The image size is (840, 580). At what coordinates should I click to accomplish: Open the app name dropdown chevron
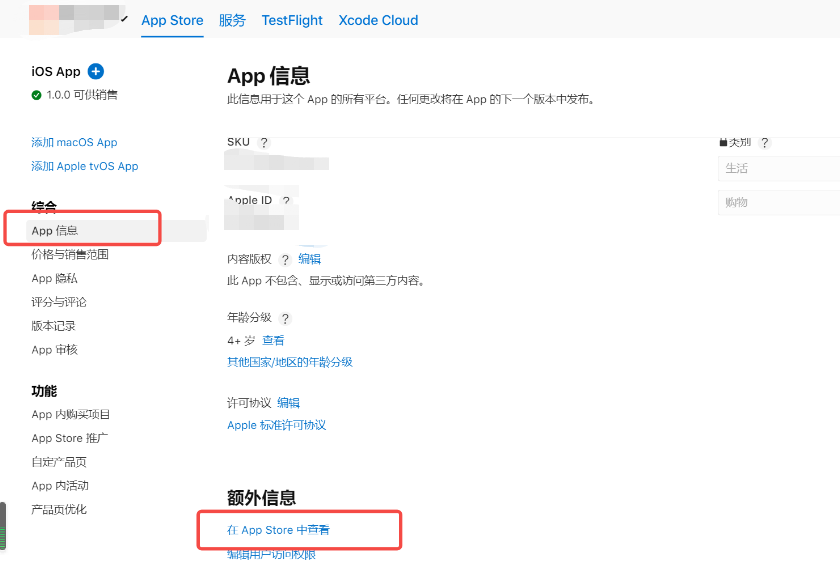coord(124,19)
